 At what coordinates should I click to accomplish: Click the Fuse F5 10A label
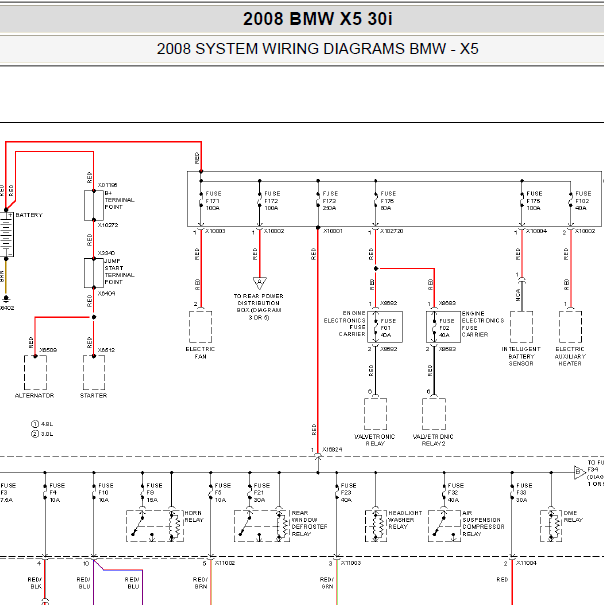tap(223, 493)
